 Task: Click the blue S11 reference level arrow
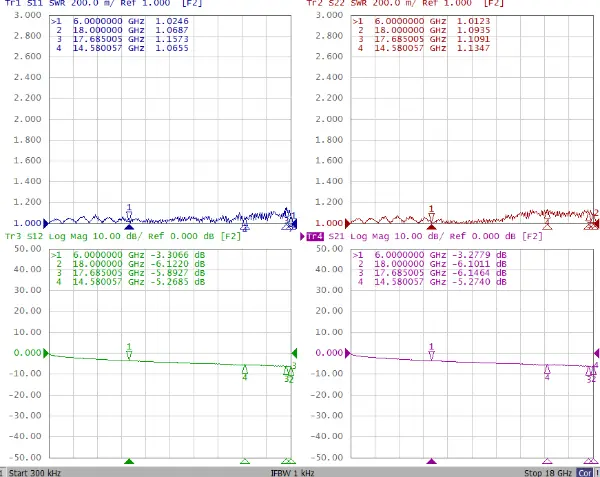[46, 222]
